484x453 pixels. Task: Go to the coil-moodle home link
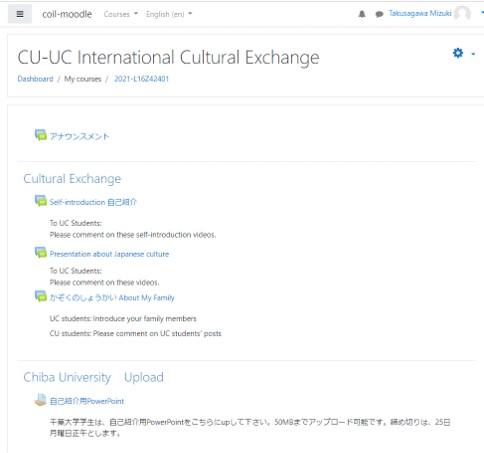coord(67,14)
